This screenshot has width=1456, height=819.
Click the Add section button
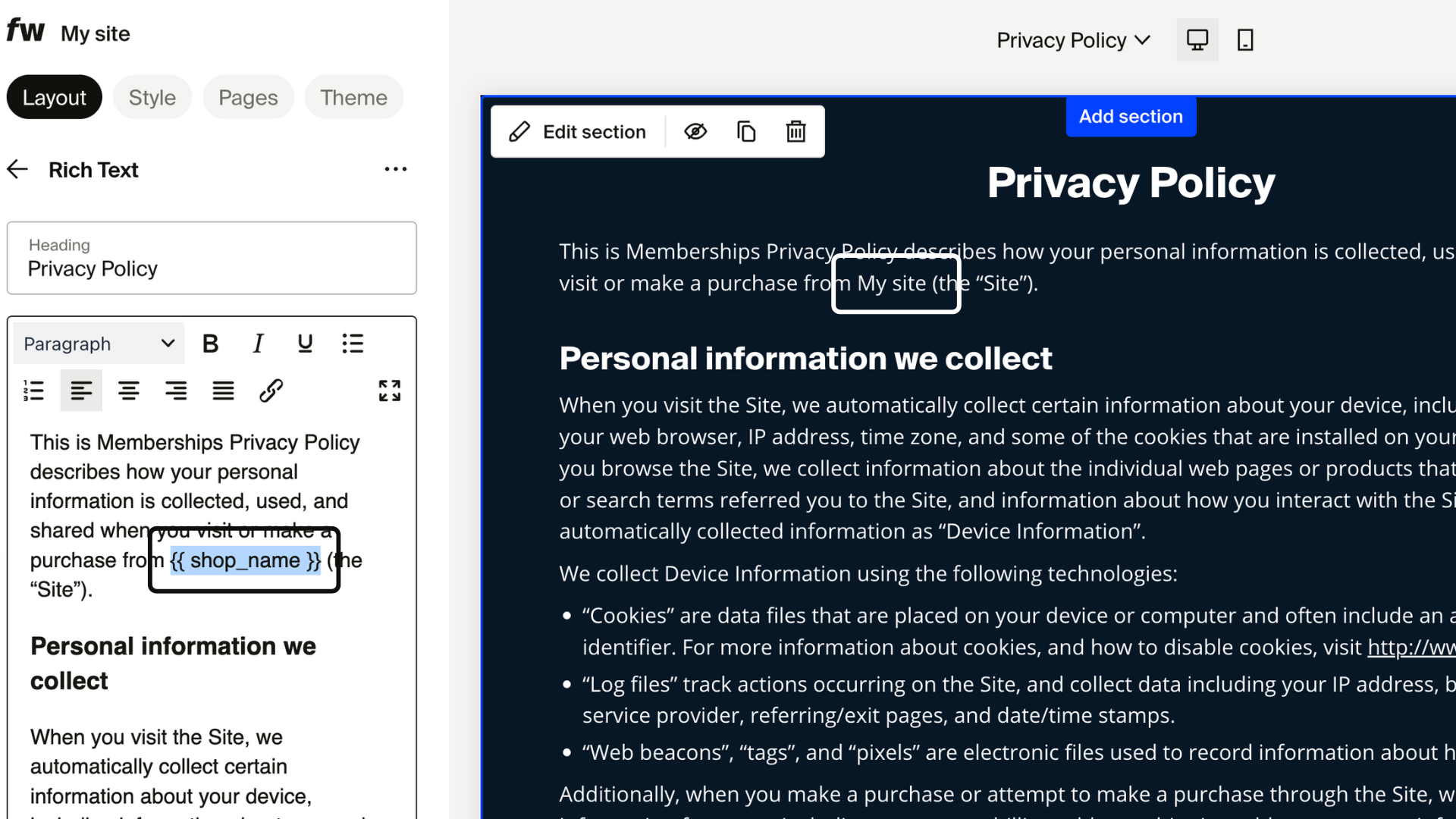pyautogui.click(x=1130, y=116)
